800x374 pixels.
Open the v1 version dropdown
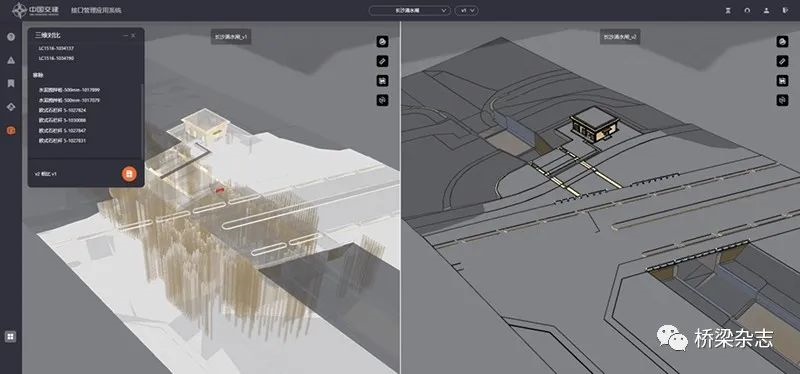coord(466,10)
